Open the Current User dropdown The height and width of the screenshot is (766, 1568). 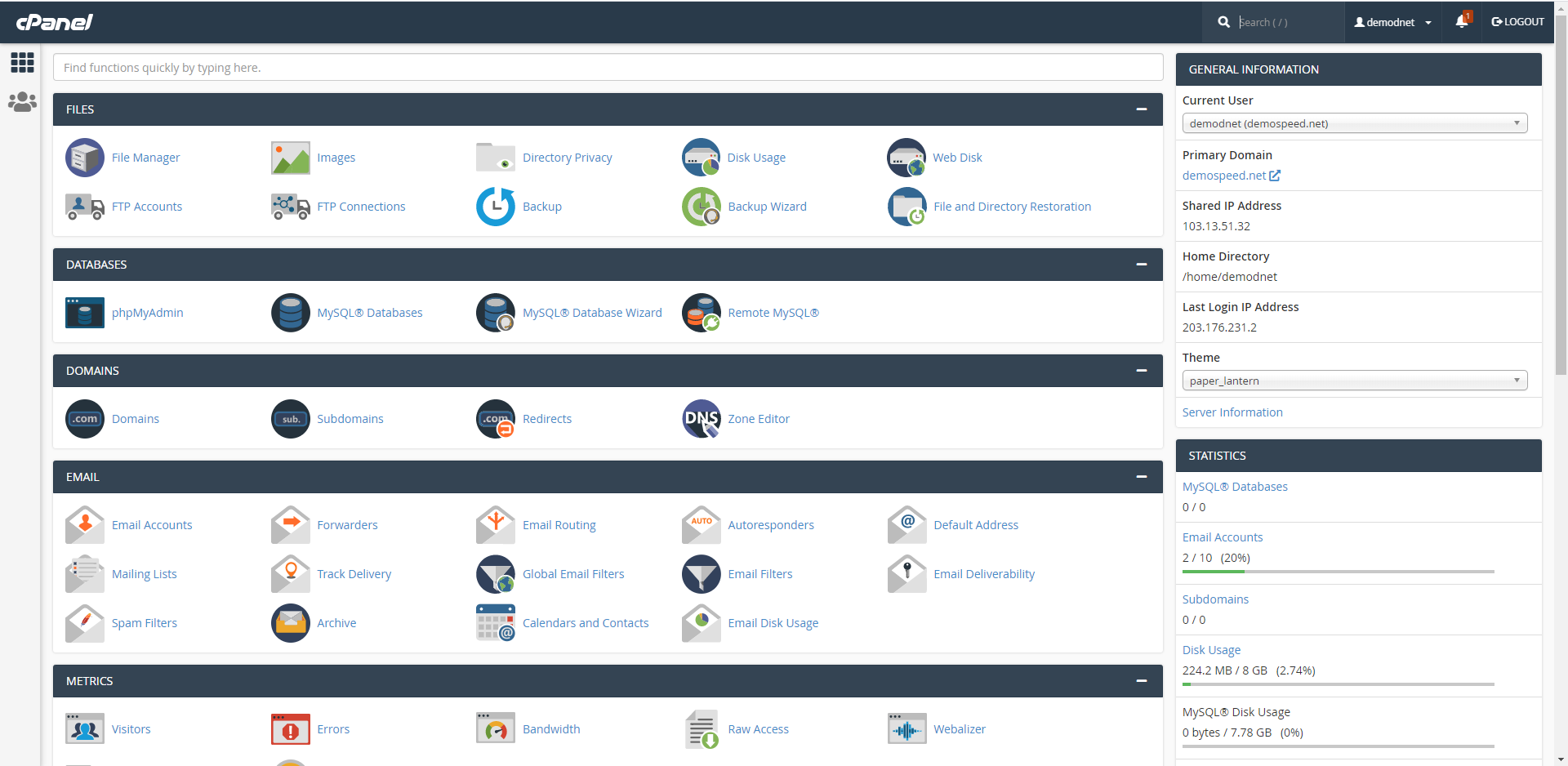[1355, 123]
